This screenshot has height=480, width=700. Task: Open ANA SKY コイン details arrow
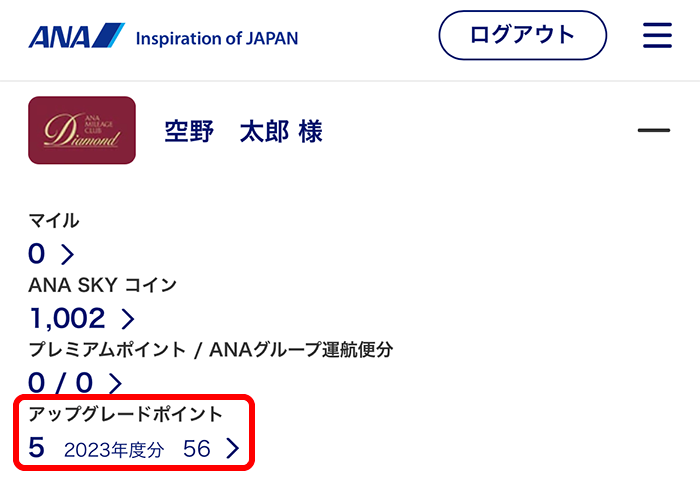click(127, 319)
